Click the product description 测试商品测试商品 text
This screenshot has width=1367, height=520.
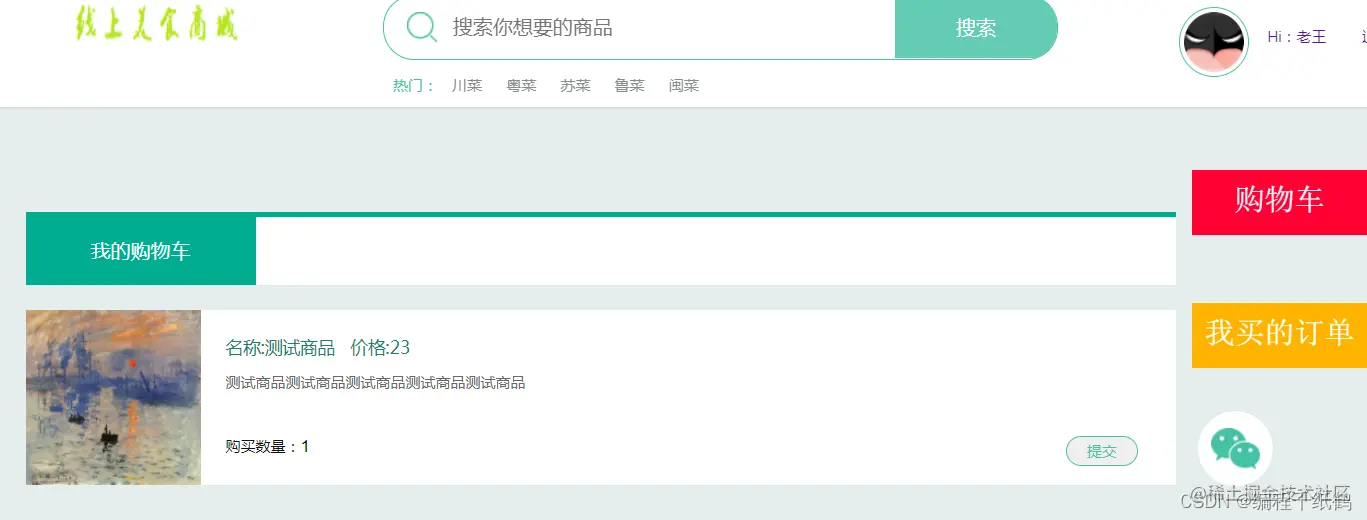[x=375, y=383]
